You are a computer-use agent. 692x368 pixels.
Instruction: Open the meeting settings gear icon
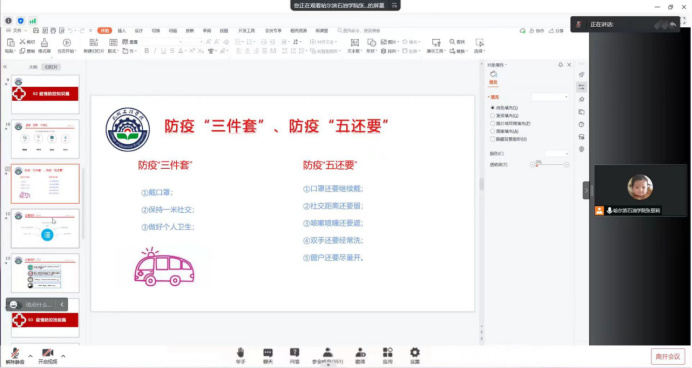point(415,352)
